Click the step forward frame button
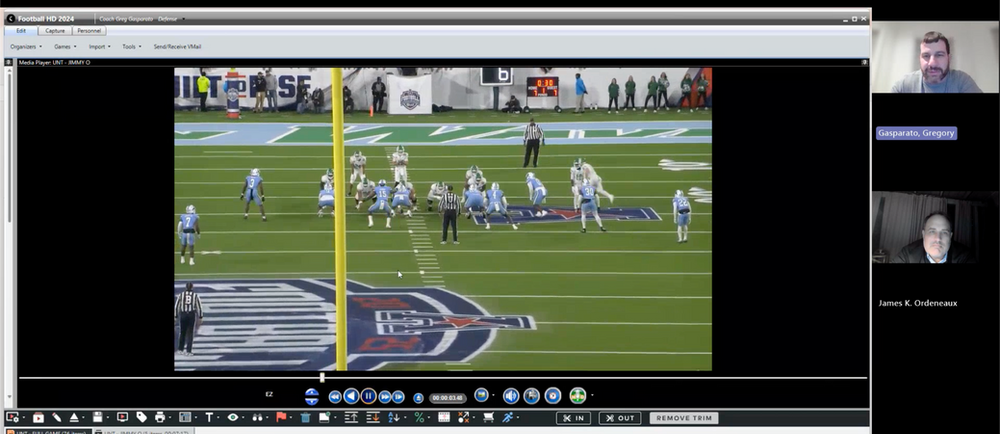 (398, 396)
